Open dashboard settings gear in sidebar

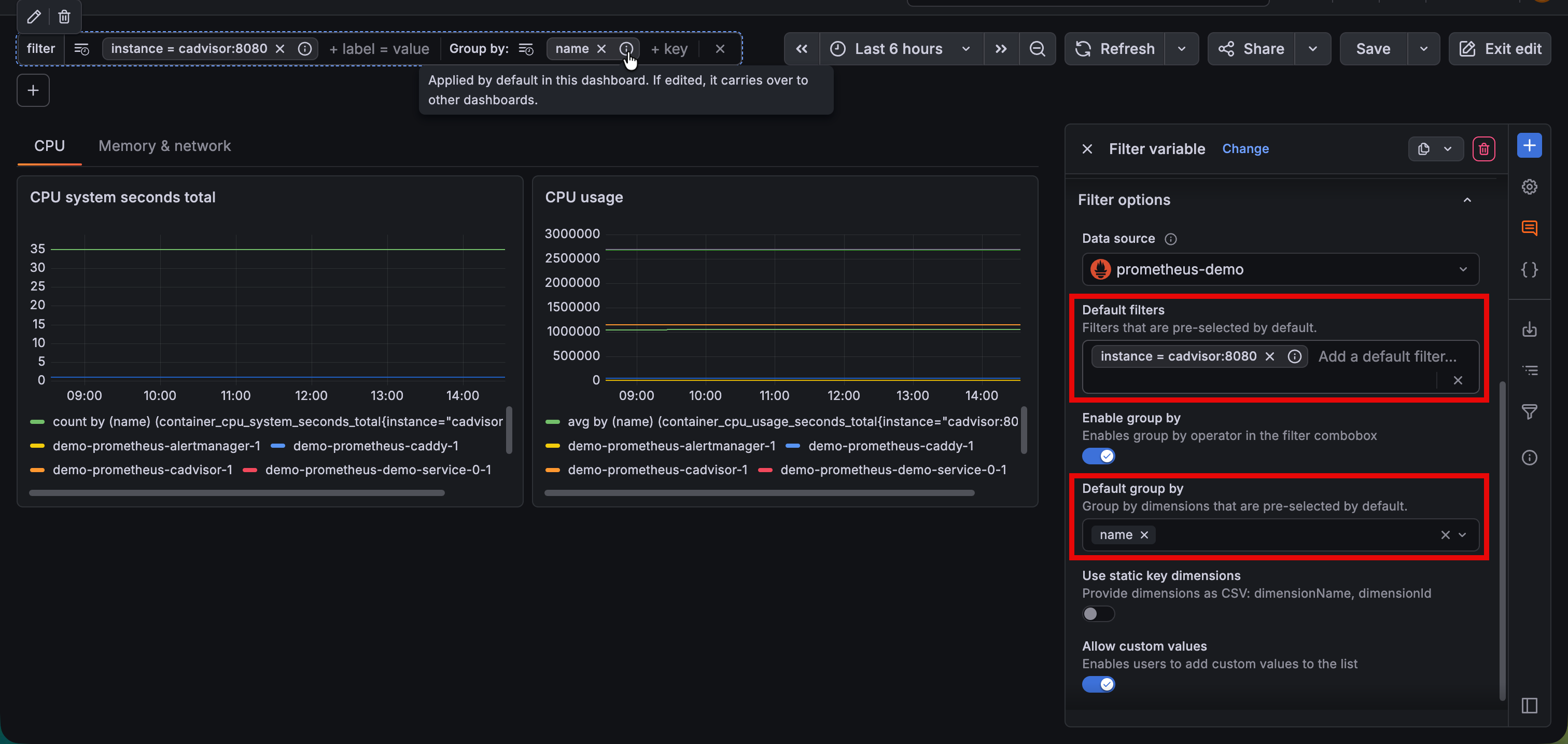pyautogui.click(x=1529, y=187)
